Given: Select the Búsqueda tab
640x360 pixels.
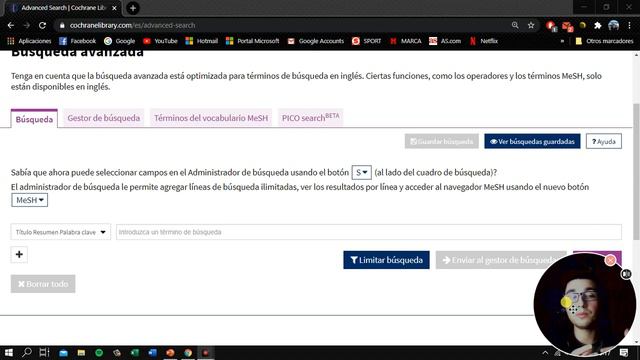Looking at the screenshot, I should pos(34,119).
